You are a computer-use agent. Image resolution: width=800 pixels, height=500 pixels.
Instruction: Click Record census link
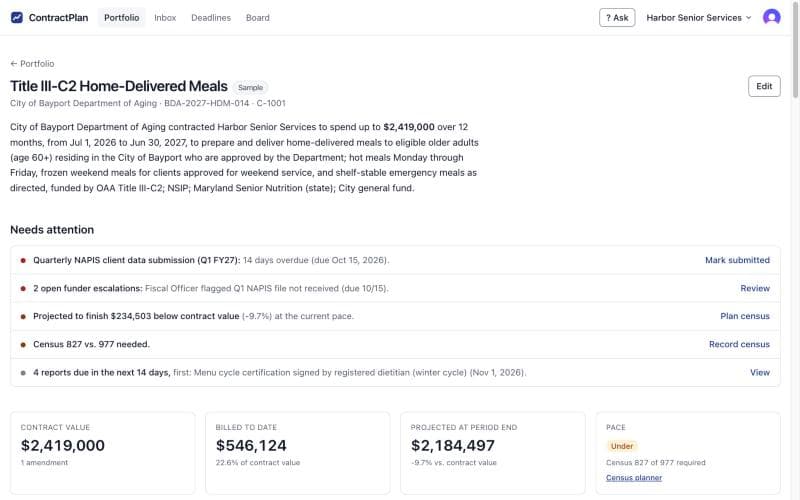click(739, 344)
